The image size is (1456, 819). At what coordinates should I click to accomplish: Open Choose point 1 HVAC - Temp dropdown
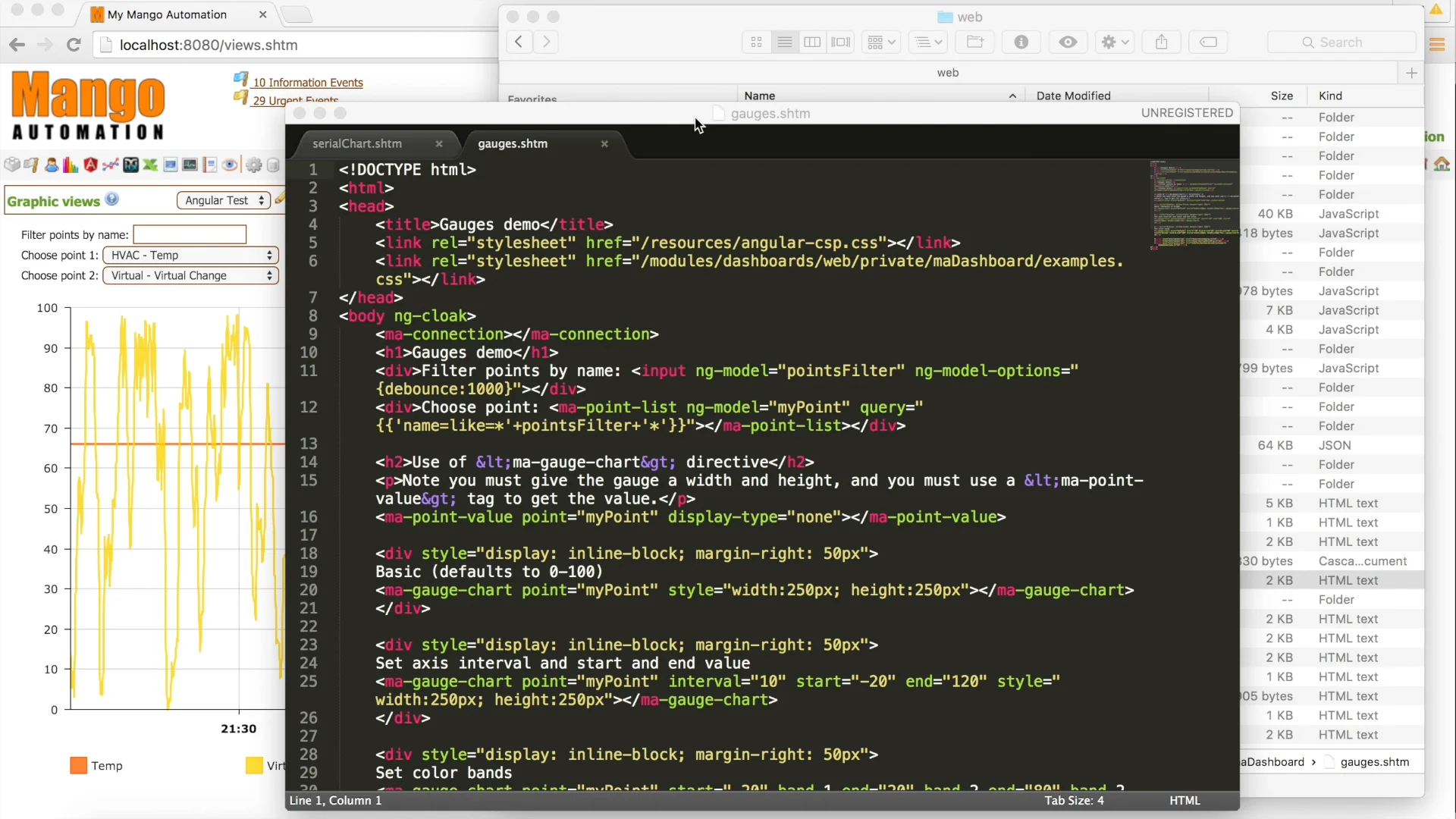click(x=190, y=256)
